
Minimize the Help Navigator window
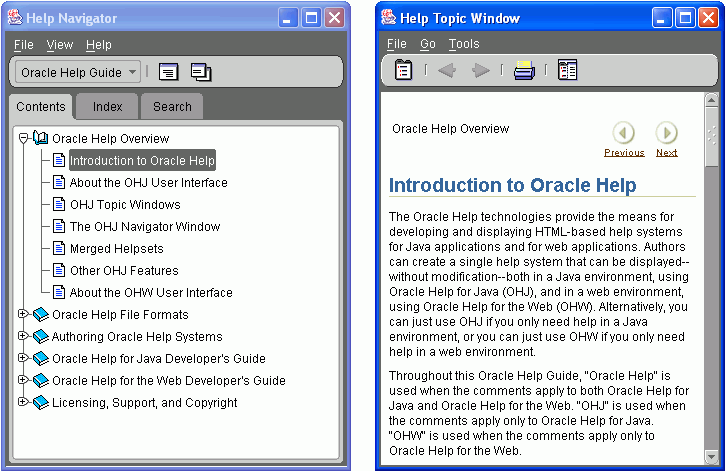[288, 18]
